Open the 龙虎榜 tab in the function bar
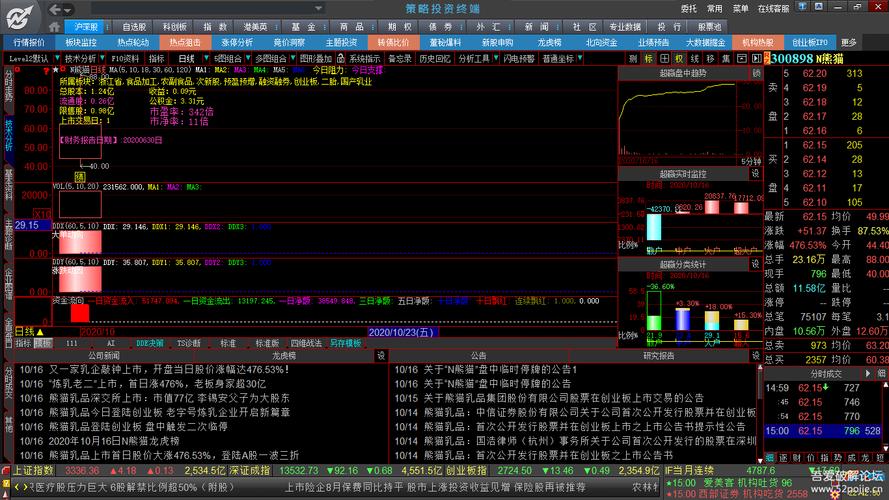The image size is (889, 500). tap(550, 43)
